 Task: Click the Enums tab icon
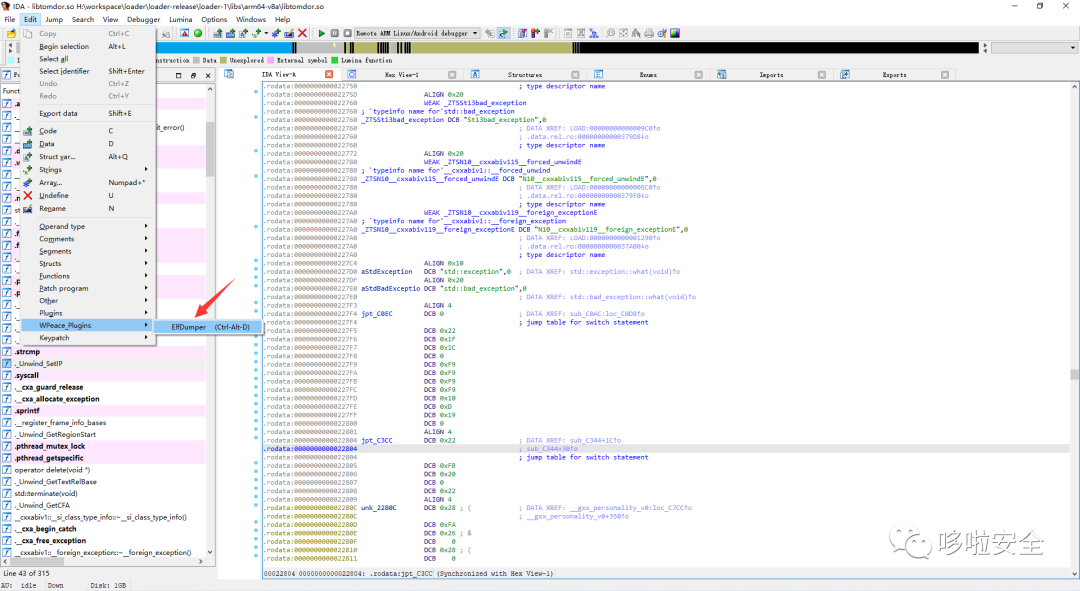[599, 74]
